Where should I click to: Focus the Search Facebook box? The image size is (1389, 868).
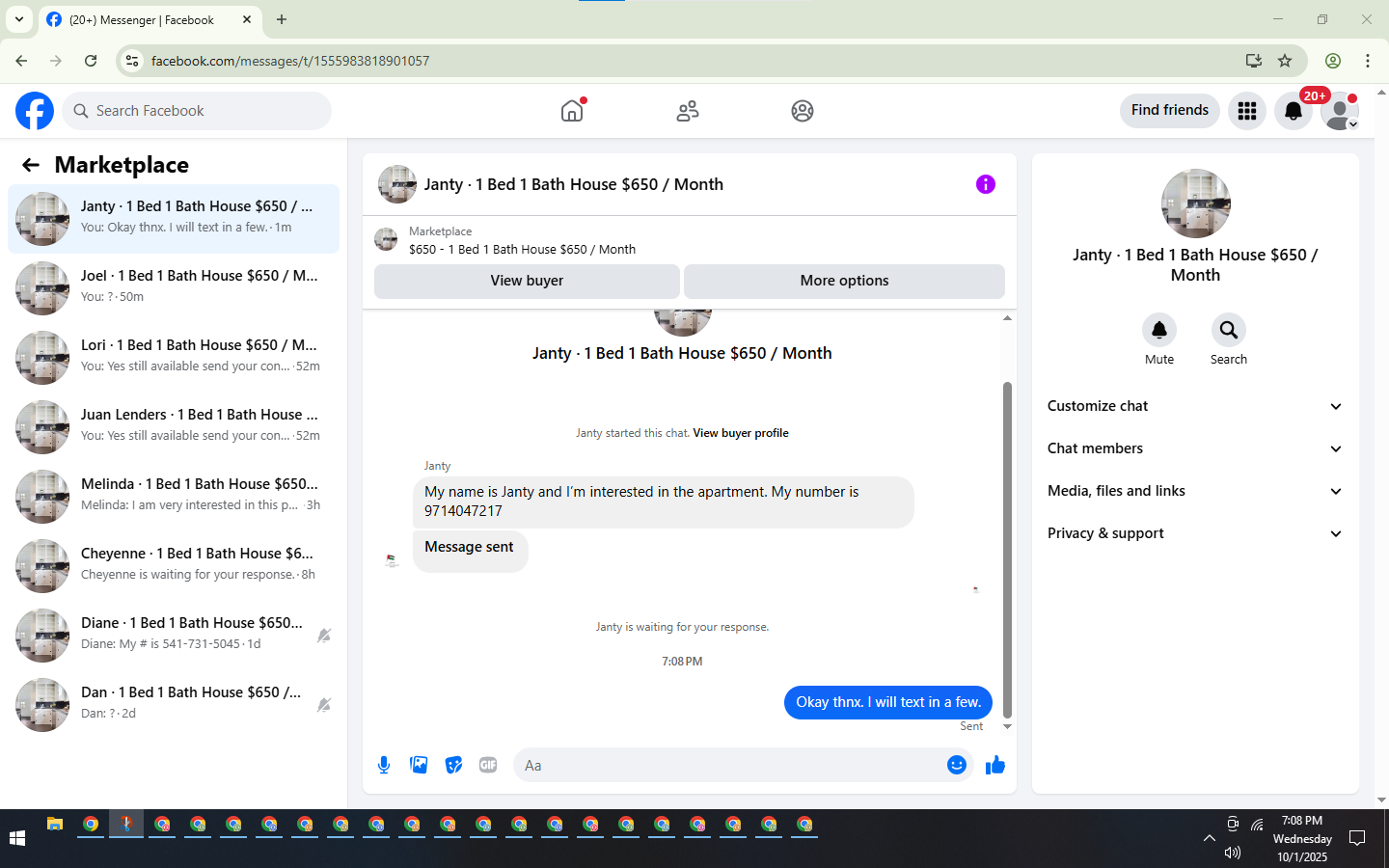pos(197,111)
